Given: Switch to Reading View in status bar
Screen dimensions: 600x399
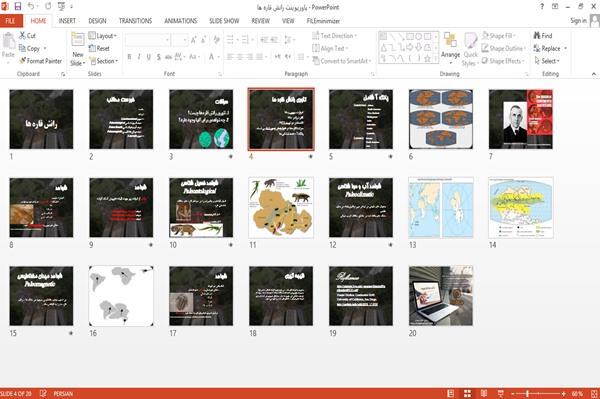Looking at the screenshot, I should click(x=484, y=393).
